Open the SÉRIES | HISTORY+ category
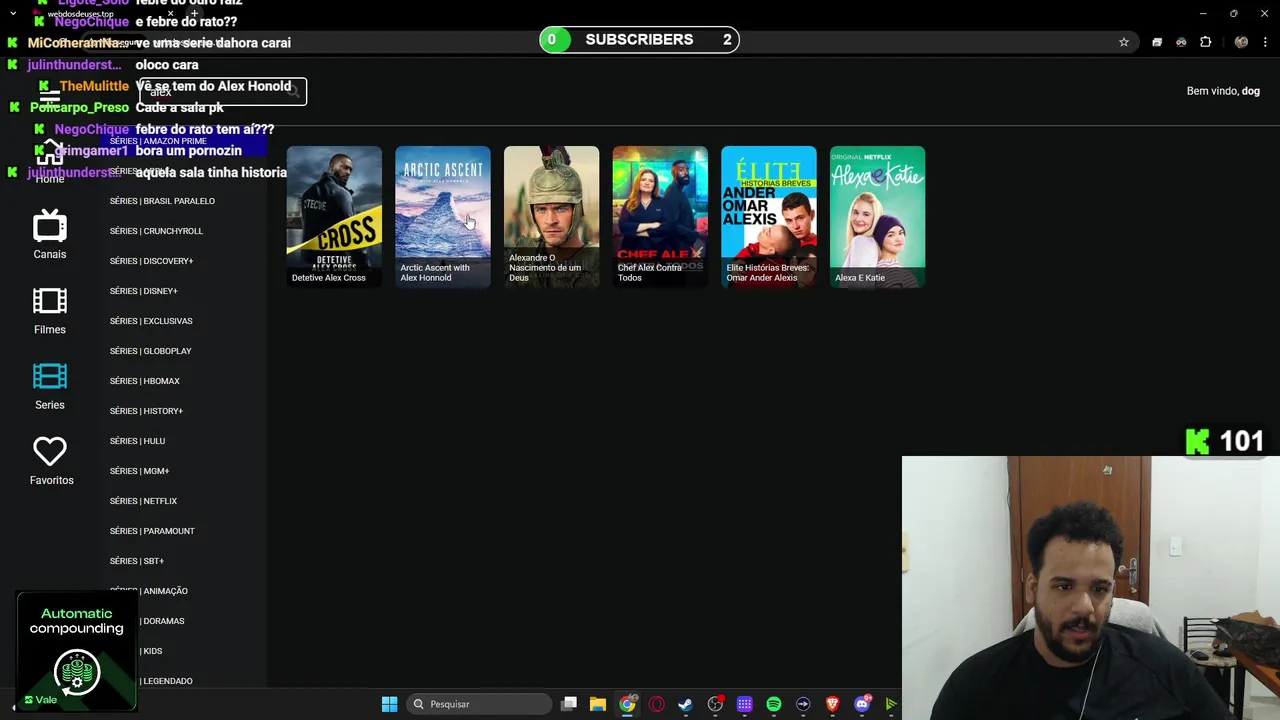 (x=146, y=411)
